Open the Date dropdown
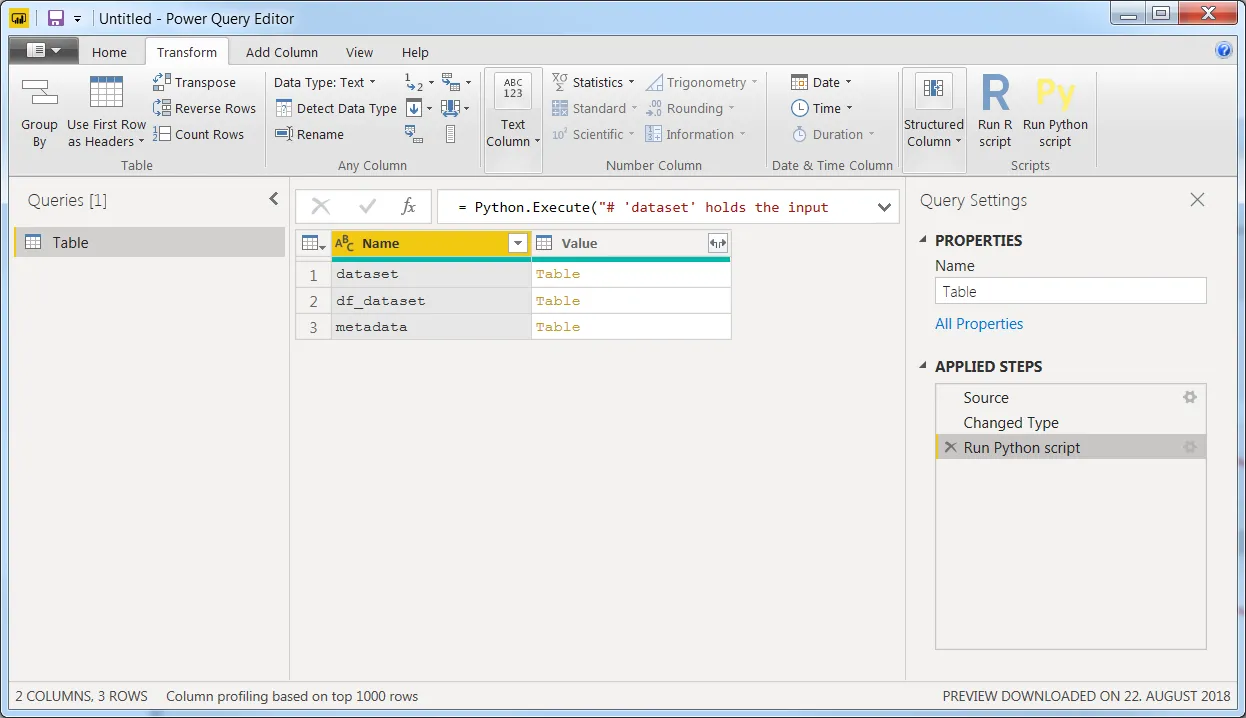This screenshot has height=718, width=1246. pyautogui.click(x=821, y=82)
